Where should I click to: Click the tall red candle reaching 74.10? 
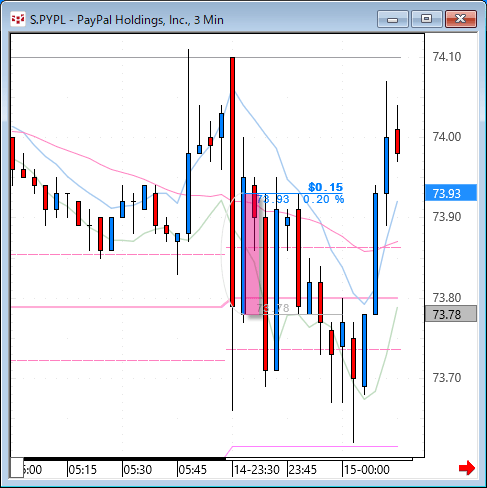coord(232,182)
